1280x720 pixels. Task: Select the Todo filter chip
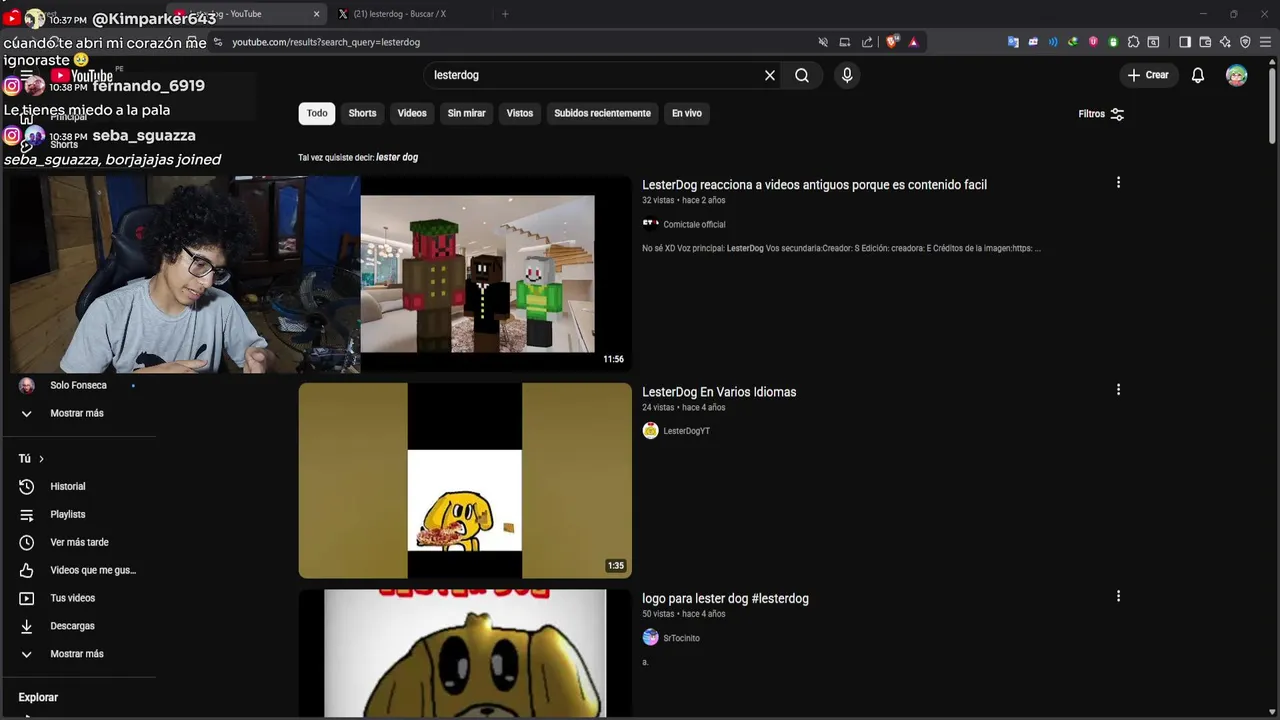click(x=317, y=113)
